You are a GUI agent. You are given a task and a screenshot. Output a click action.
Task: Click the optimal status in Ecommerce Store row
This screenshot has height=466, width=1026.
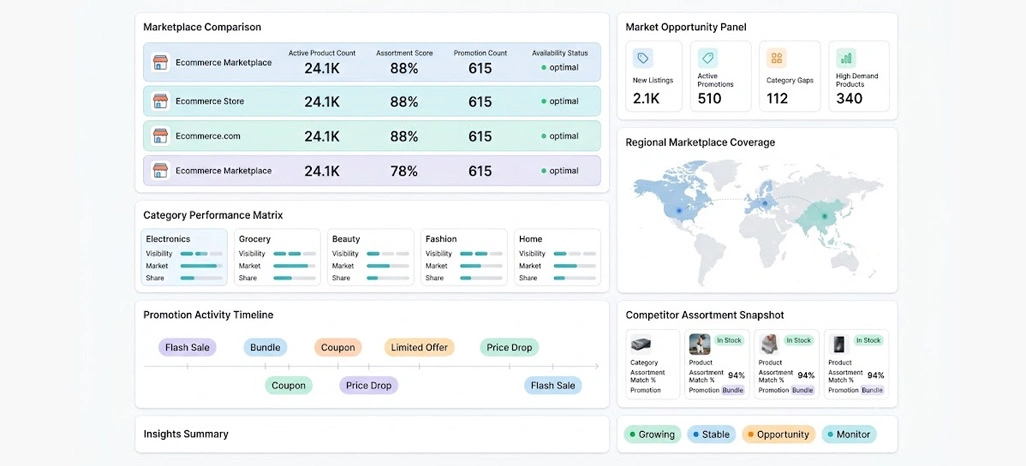(559, 101)
